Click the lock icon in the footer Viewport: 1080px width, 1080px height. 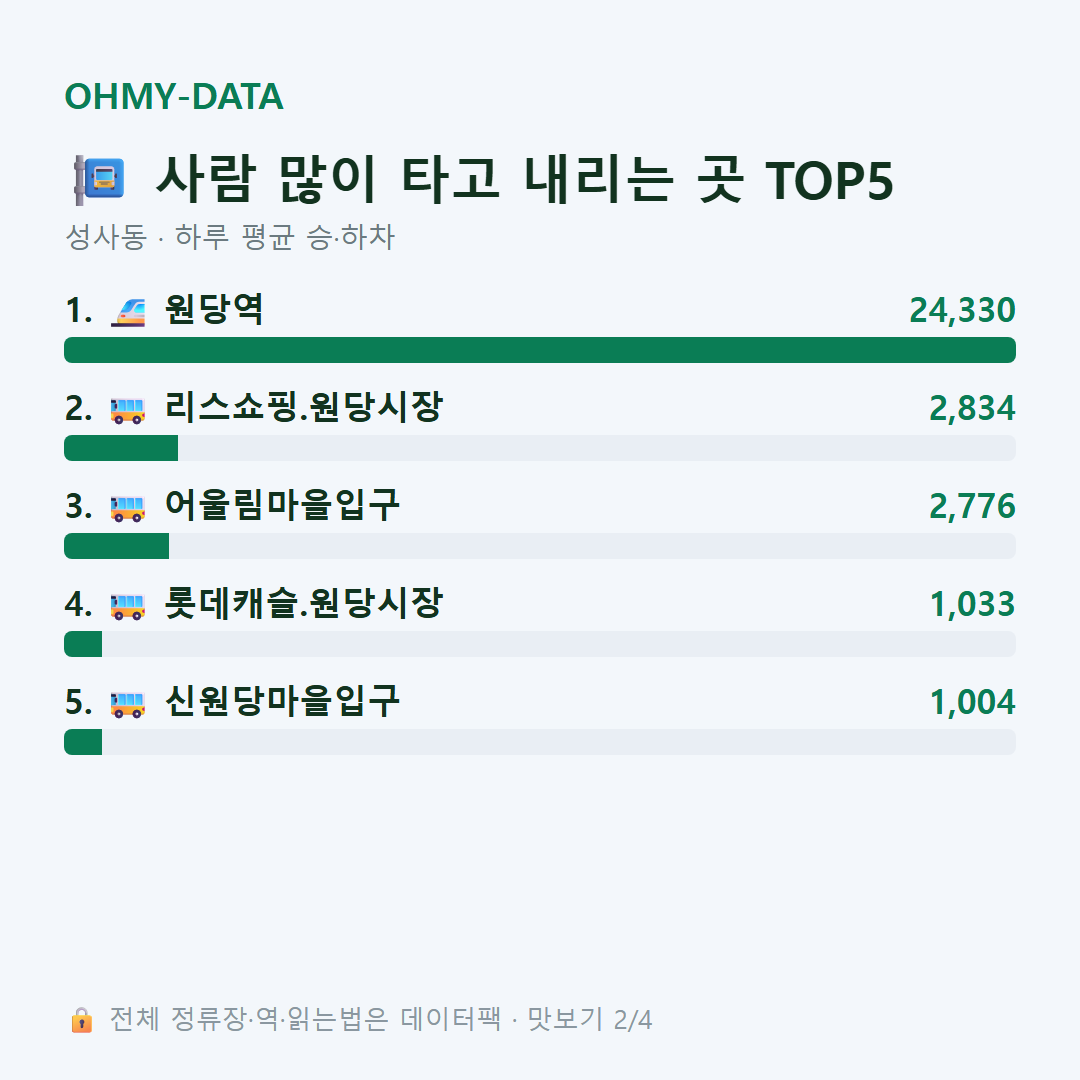pyautogui.click(x=81, y=1020)
